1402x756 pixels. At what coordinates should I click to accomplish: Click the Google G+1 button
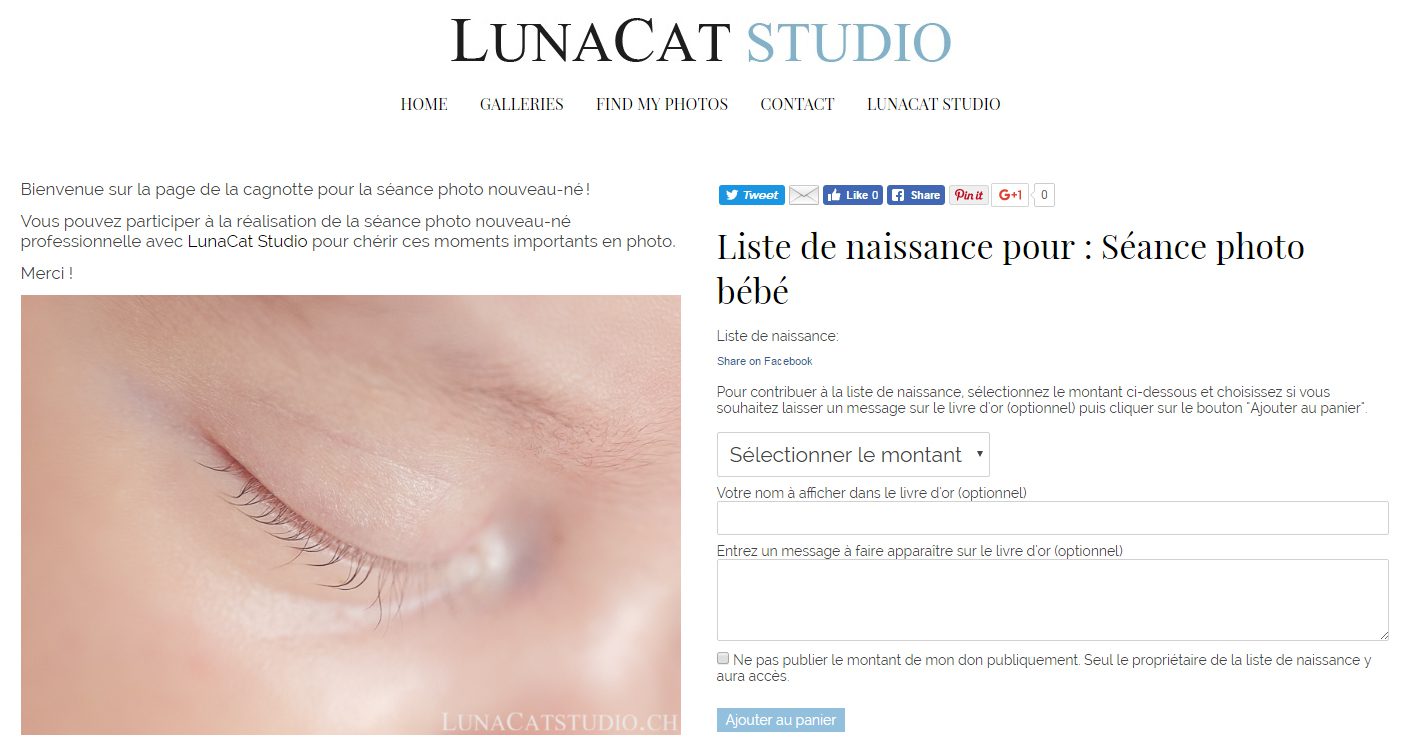click(x=1010, y=195)
